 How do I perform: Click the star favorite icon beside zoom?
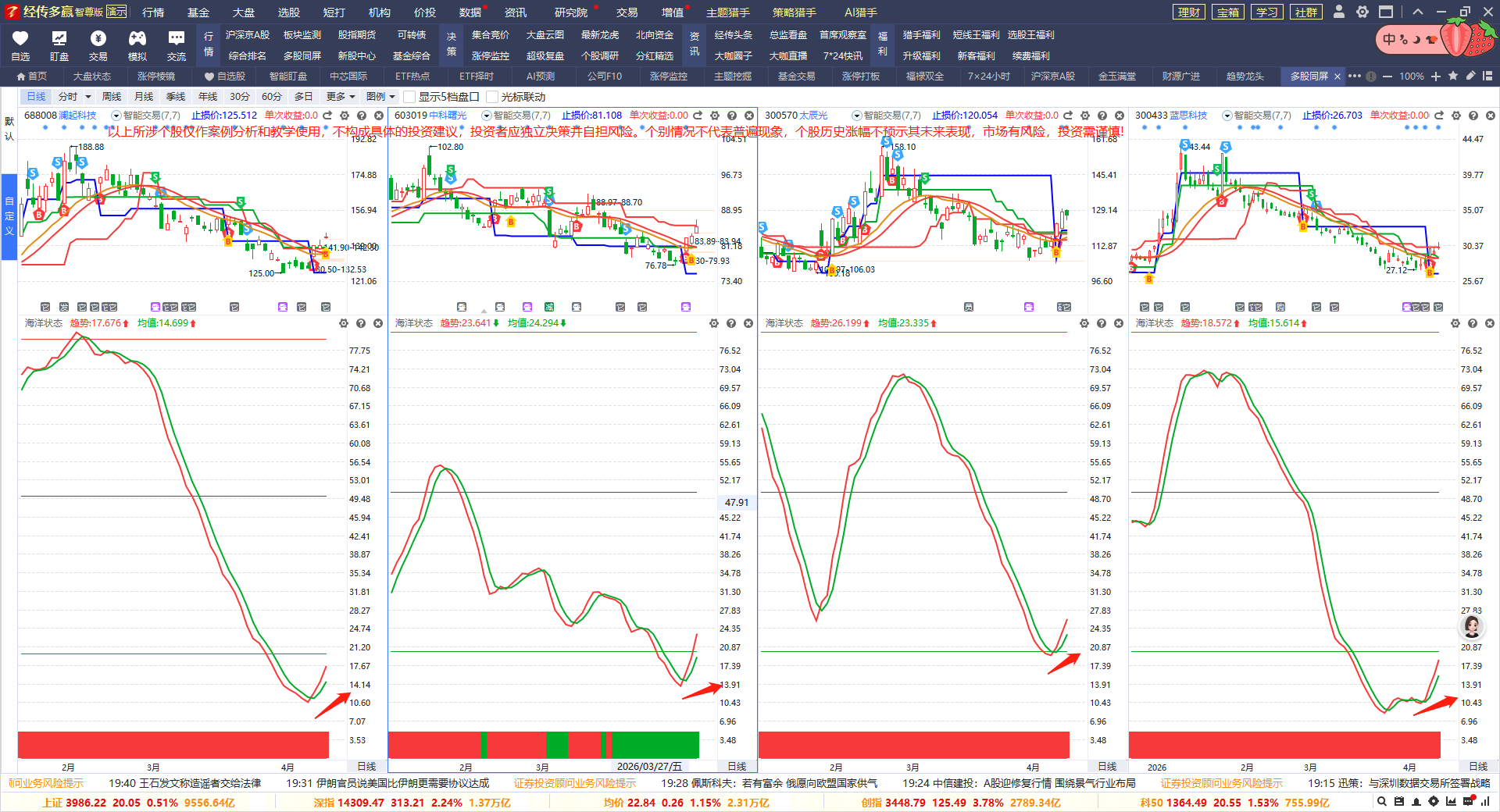(1453, 76)
